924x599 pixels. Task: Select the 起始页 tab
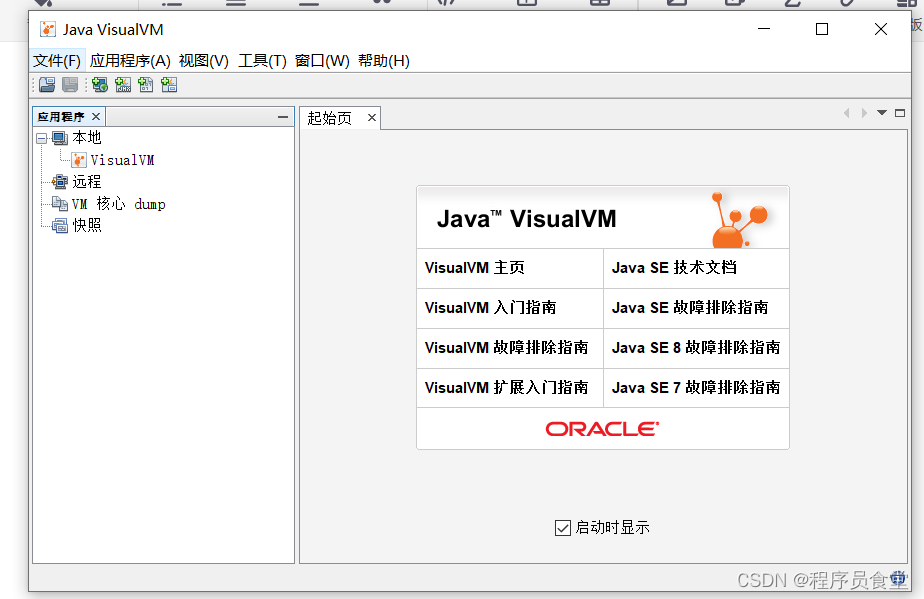click(329, 118)
